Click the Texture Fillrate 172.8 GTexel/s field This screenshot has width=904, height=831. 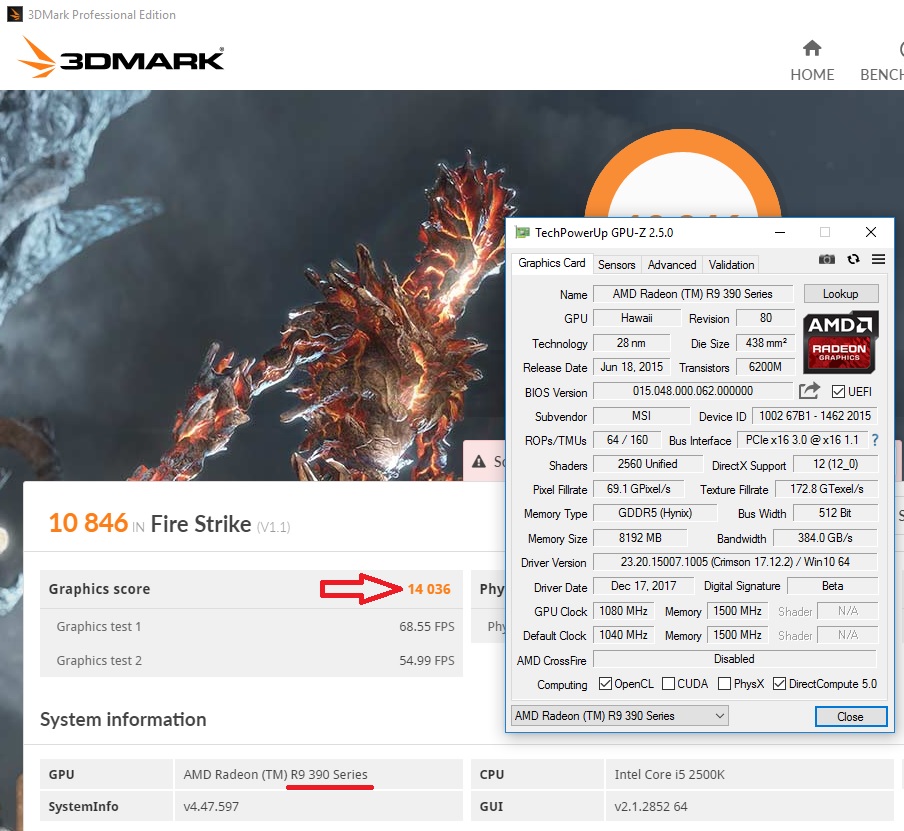coord(826,489)
